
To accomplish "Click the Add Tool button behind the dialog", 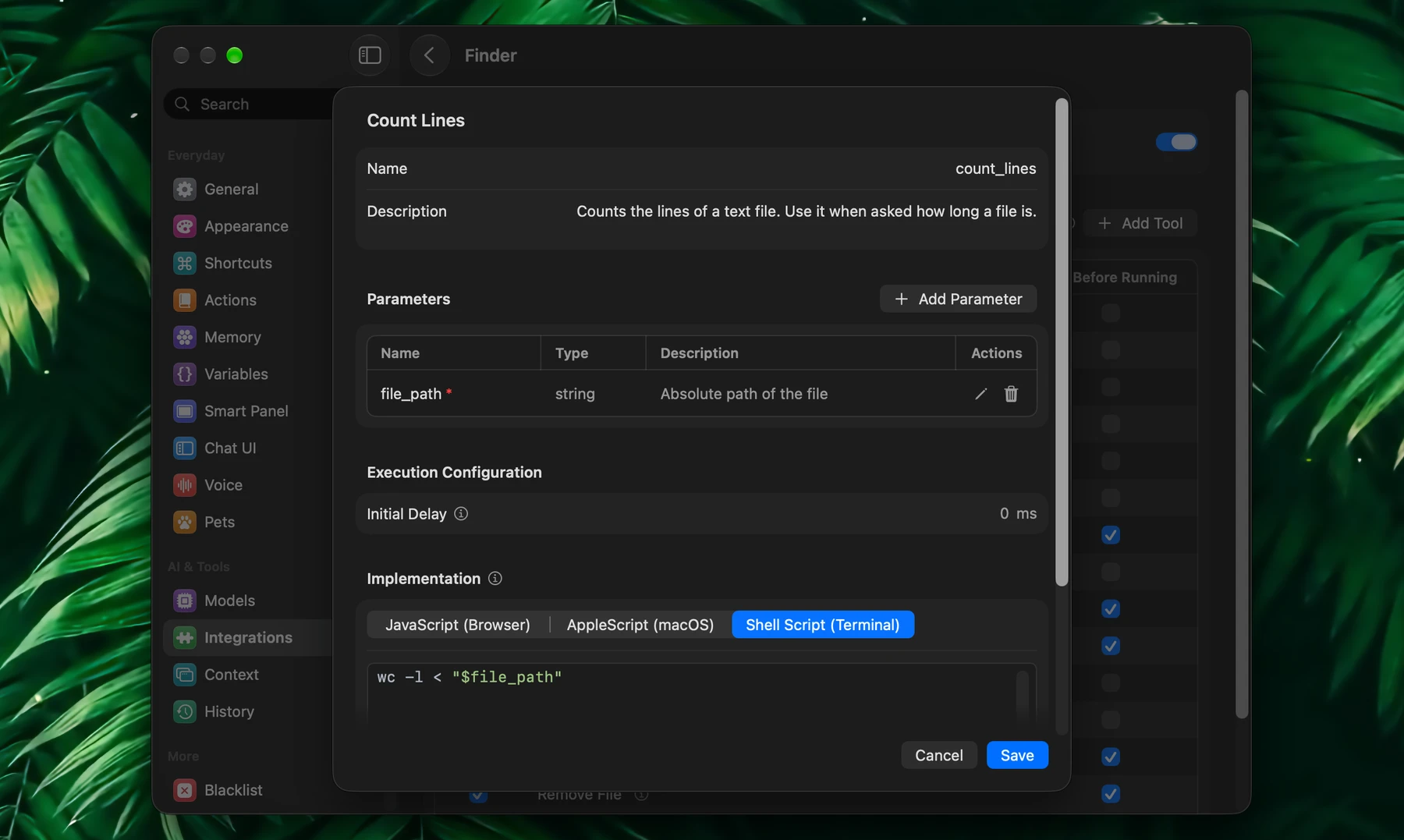I will tap(1140, 223).
